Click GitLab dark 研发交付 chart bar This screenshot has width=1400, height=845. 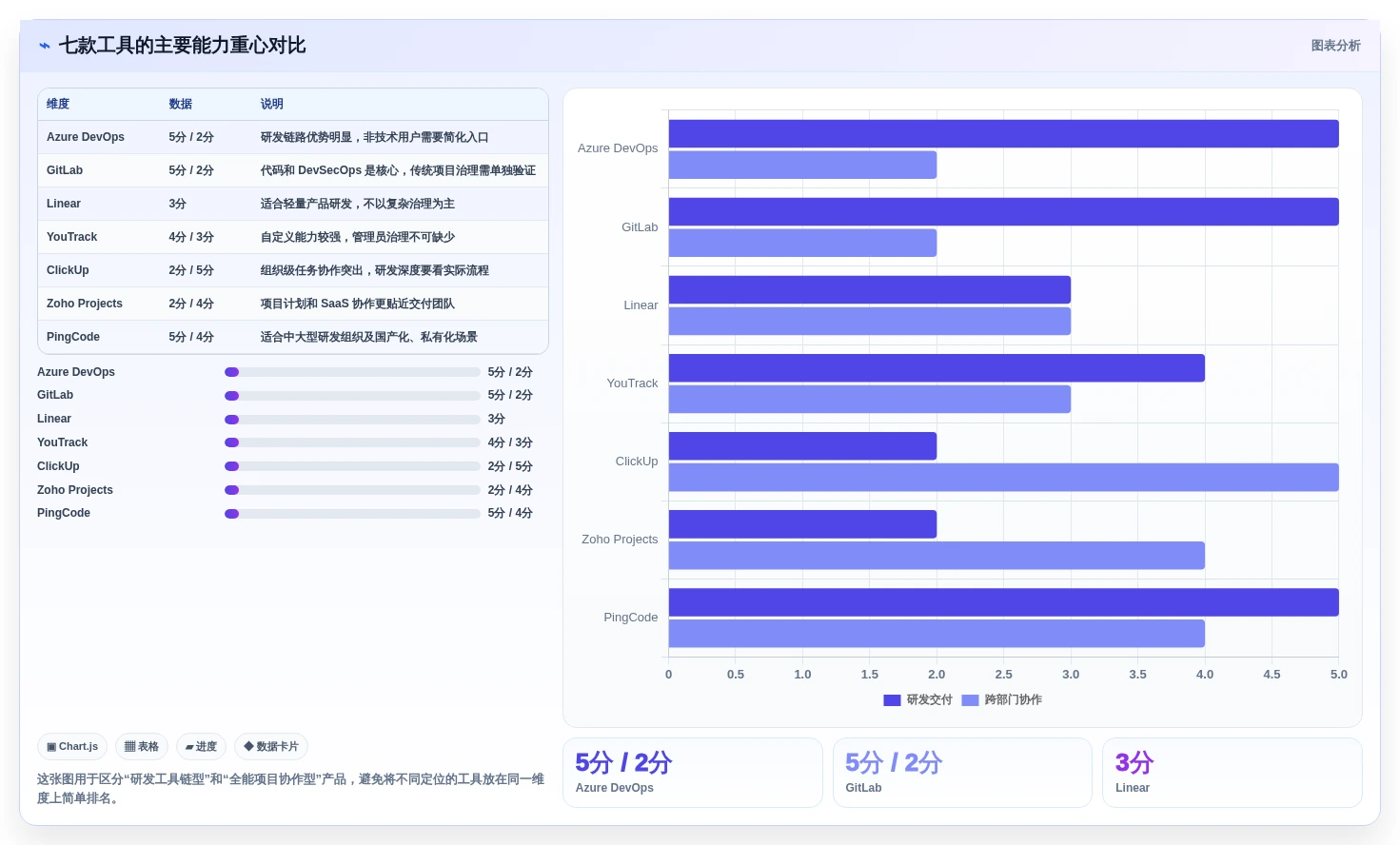point(1003,211)
